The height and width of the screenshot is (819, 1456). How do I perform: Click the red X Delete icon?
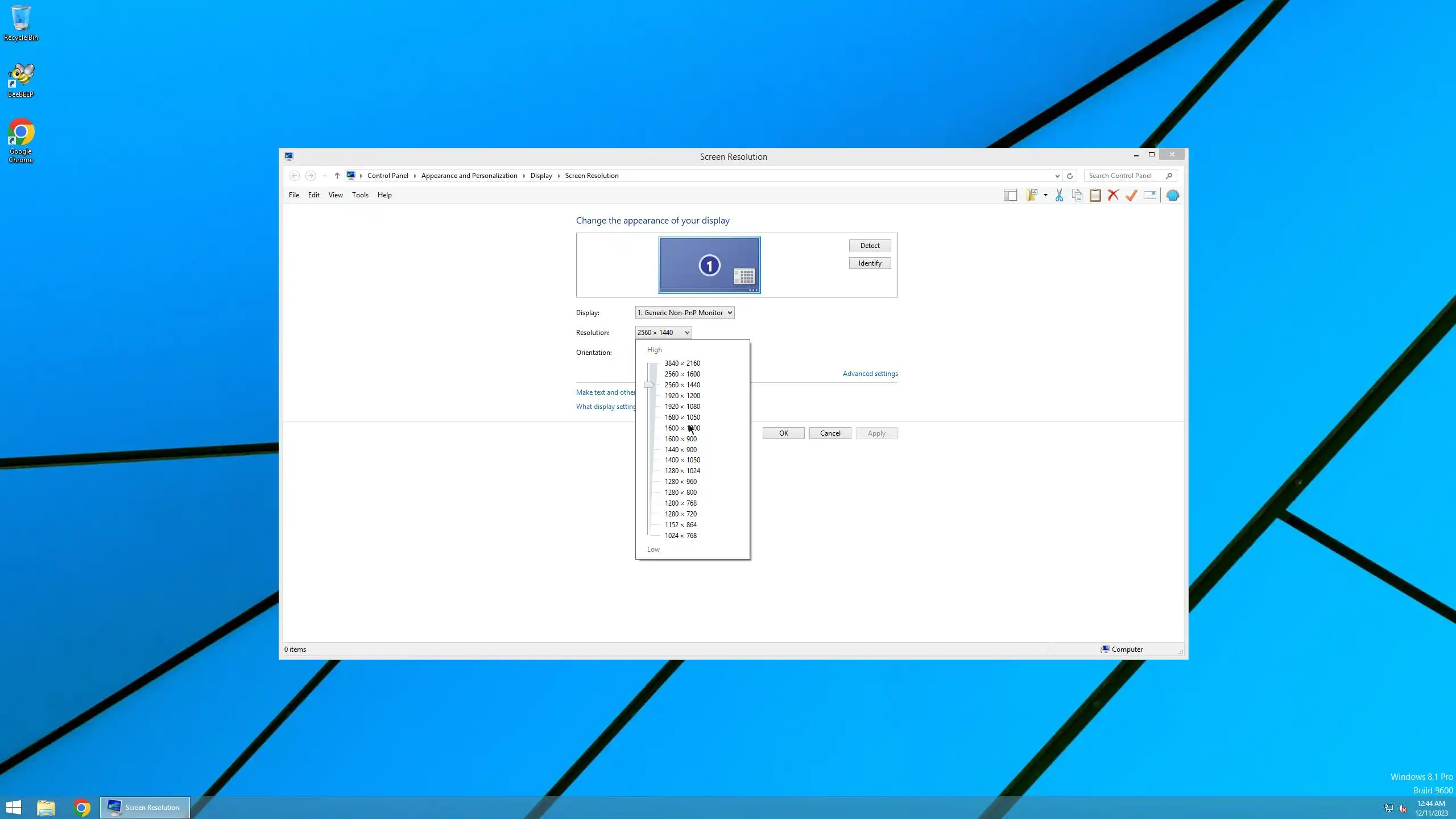1113,195
